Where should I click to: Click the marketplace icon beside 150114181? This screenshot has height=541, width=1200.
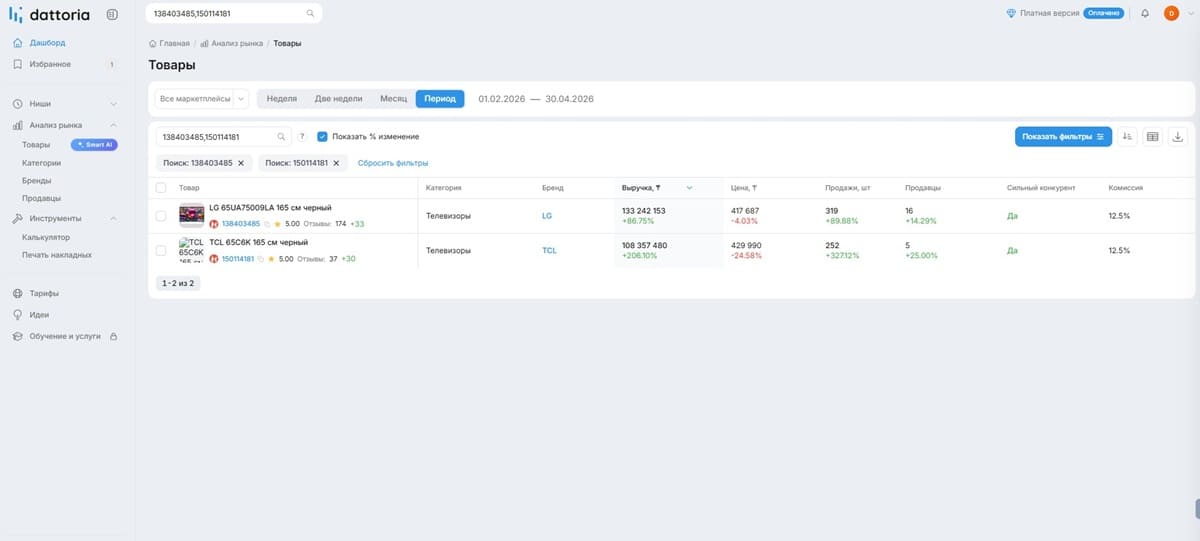214,259
